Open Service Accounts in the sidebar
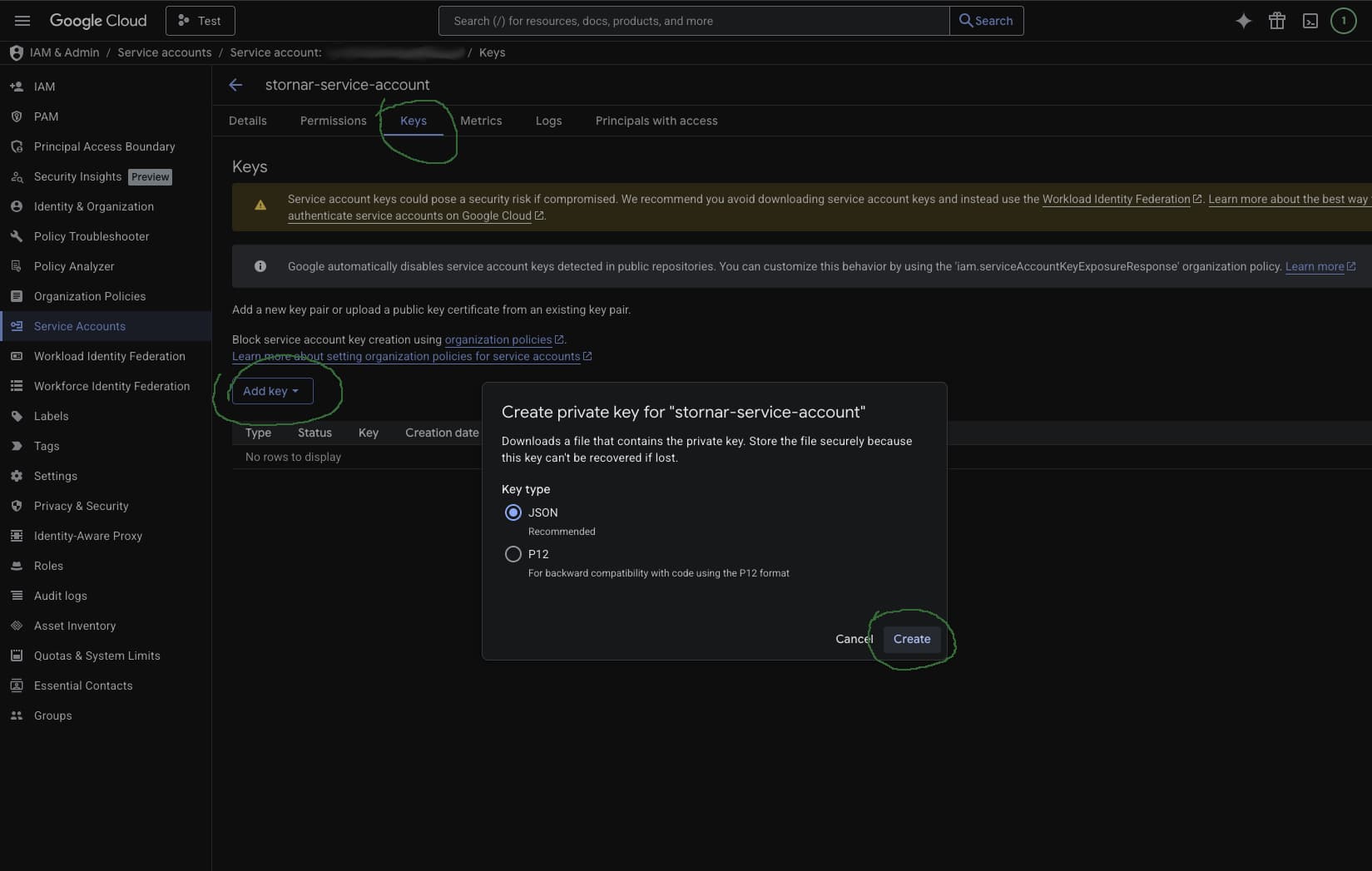 click(x=106, y=326)
